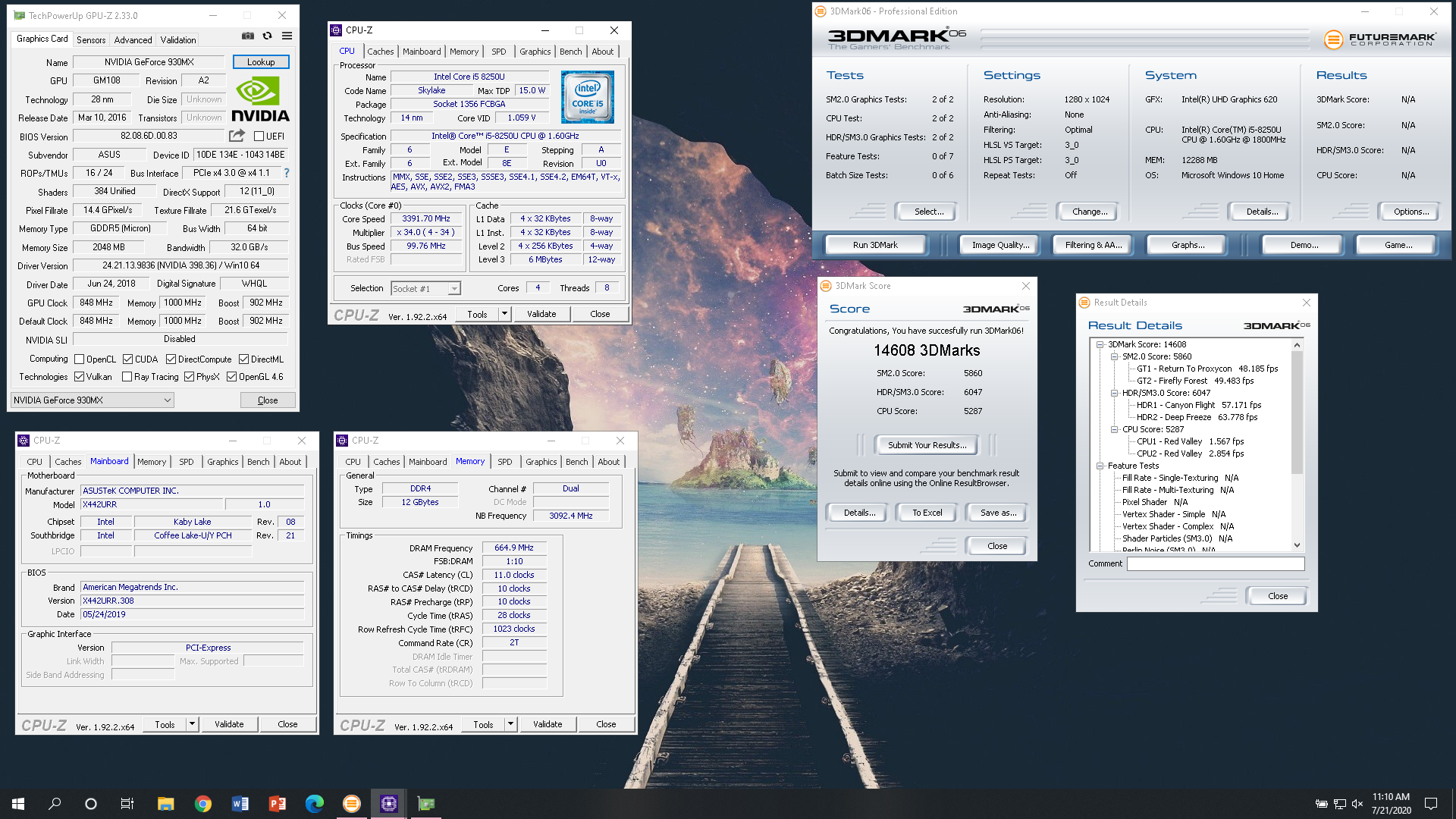This screenshot has width=1456, height=819.
Task: Click the taskbar clock showing 11:10 AM
Action: click(1391, 804)
